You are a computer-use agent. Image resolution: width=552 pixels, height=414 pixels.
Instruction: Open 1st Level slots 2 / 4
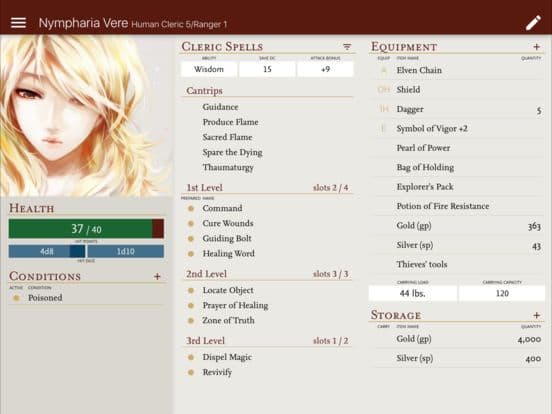coord(330,188)
